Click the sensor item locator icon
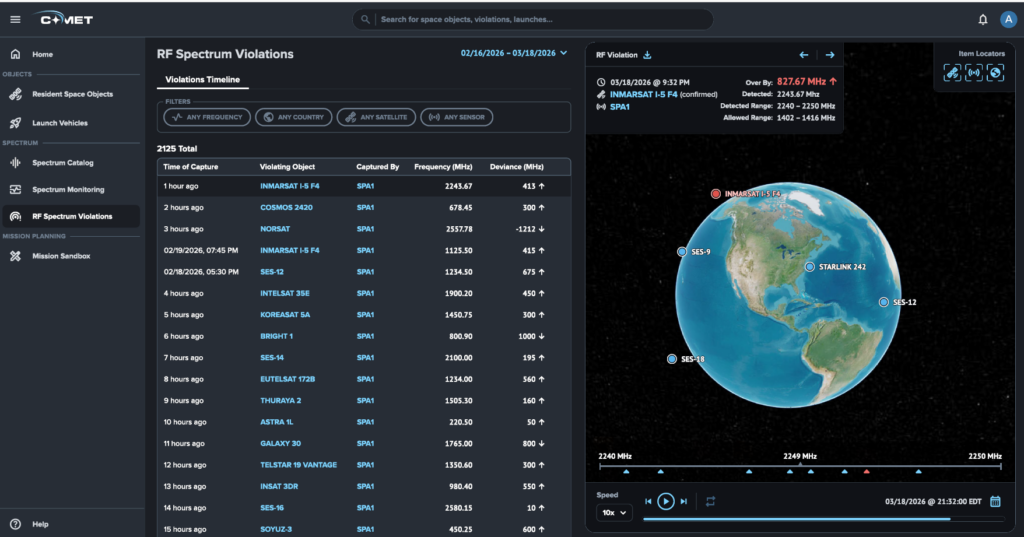The image size is (1024, 537). point(973,72)
